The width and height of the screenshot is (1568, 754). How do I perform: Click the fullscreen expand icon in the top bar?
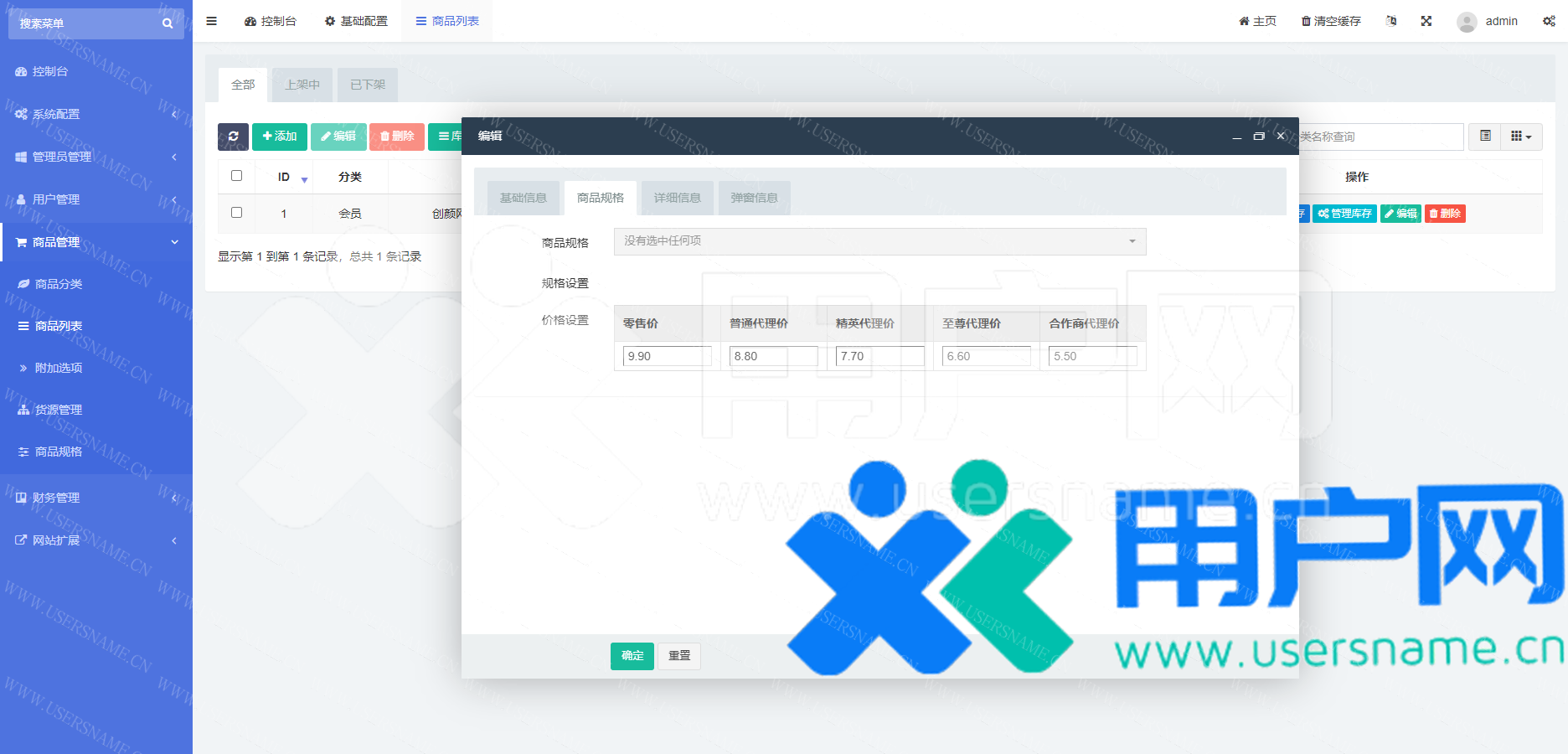pyautogui.click(x=1426, y=21)
